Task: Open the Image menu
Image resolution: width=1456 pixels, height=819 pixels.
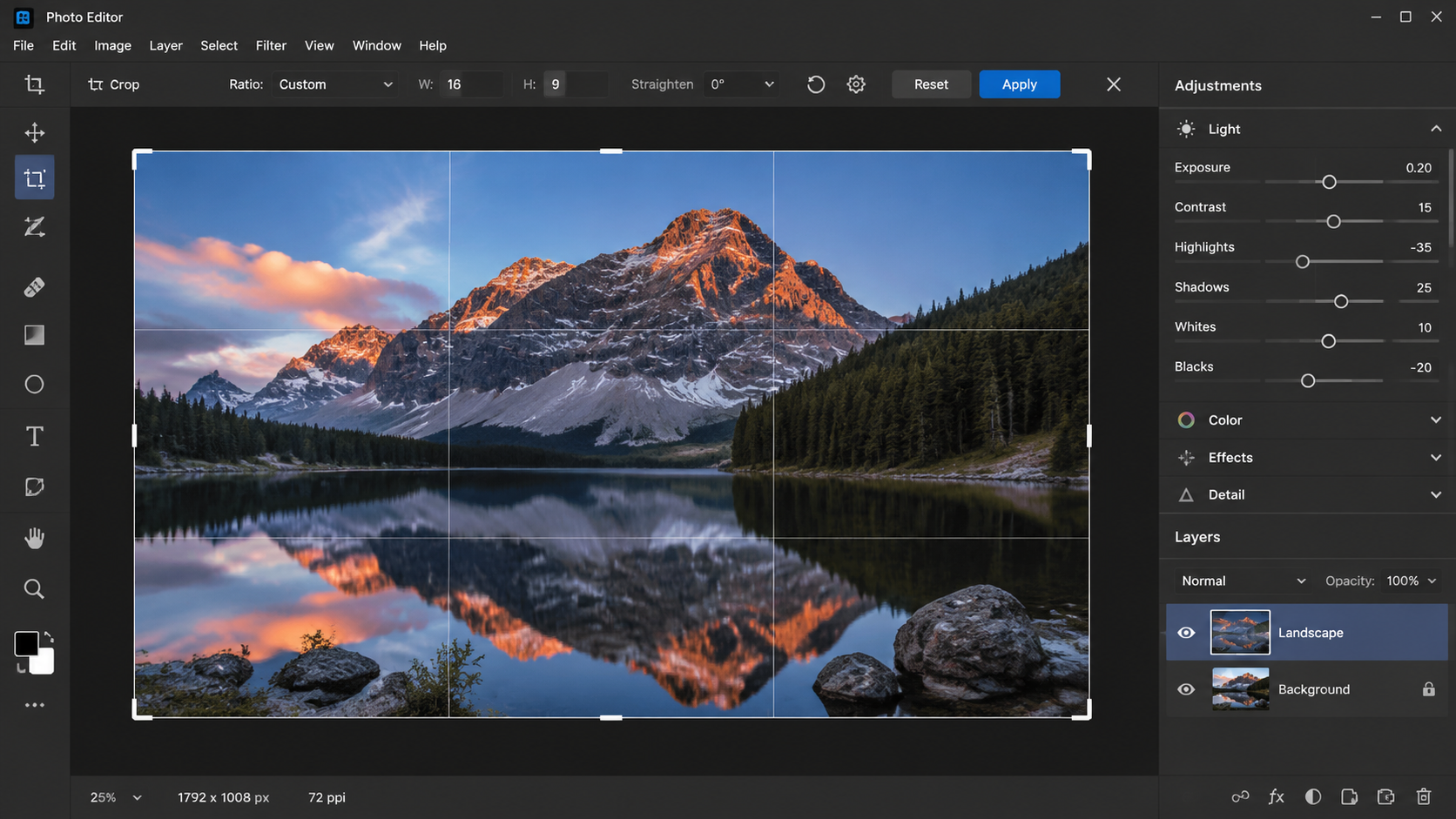Action: (112, 45)
